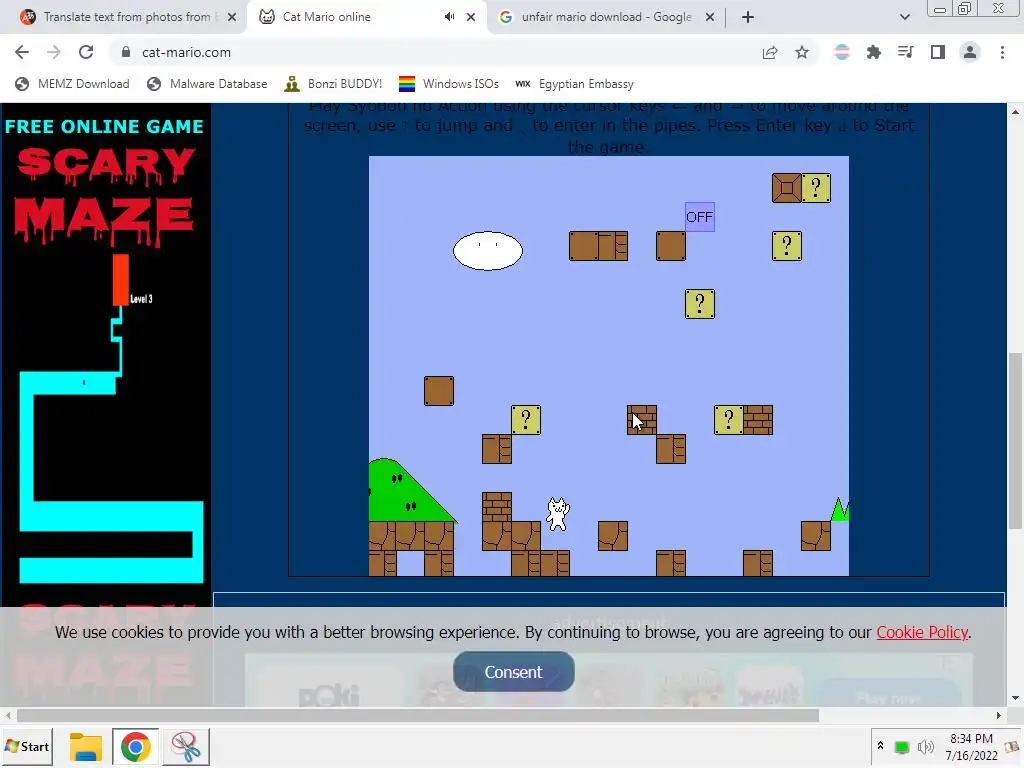The height and width of the screenshot is (768, 1024).
Task: Click the OFF switch block in game
Action: click(x=699, y=217)
